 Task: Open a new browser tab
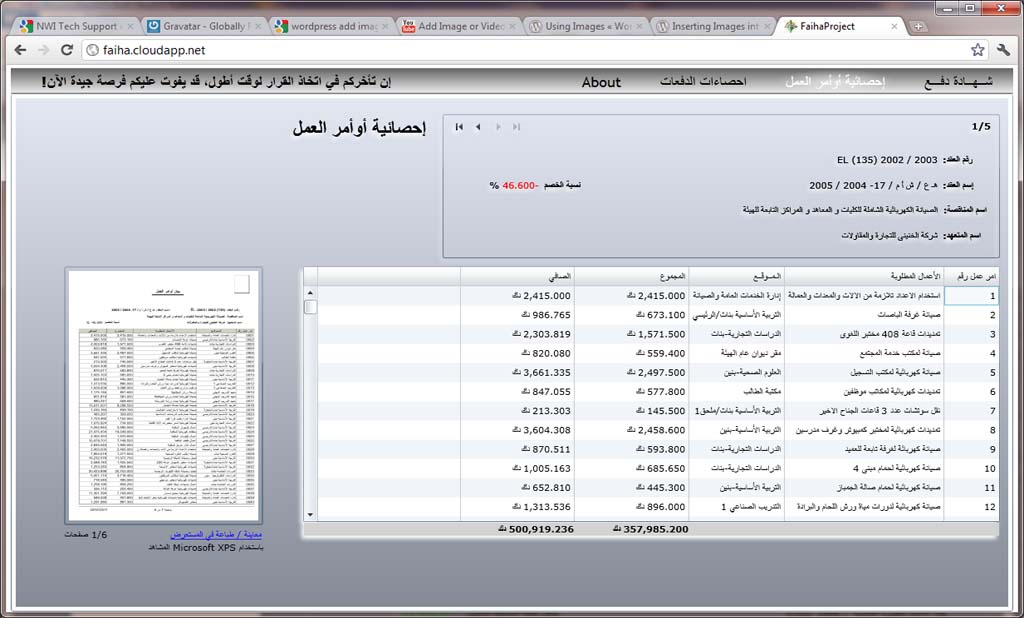coord(918,26)
